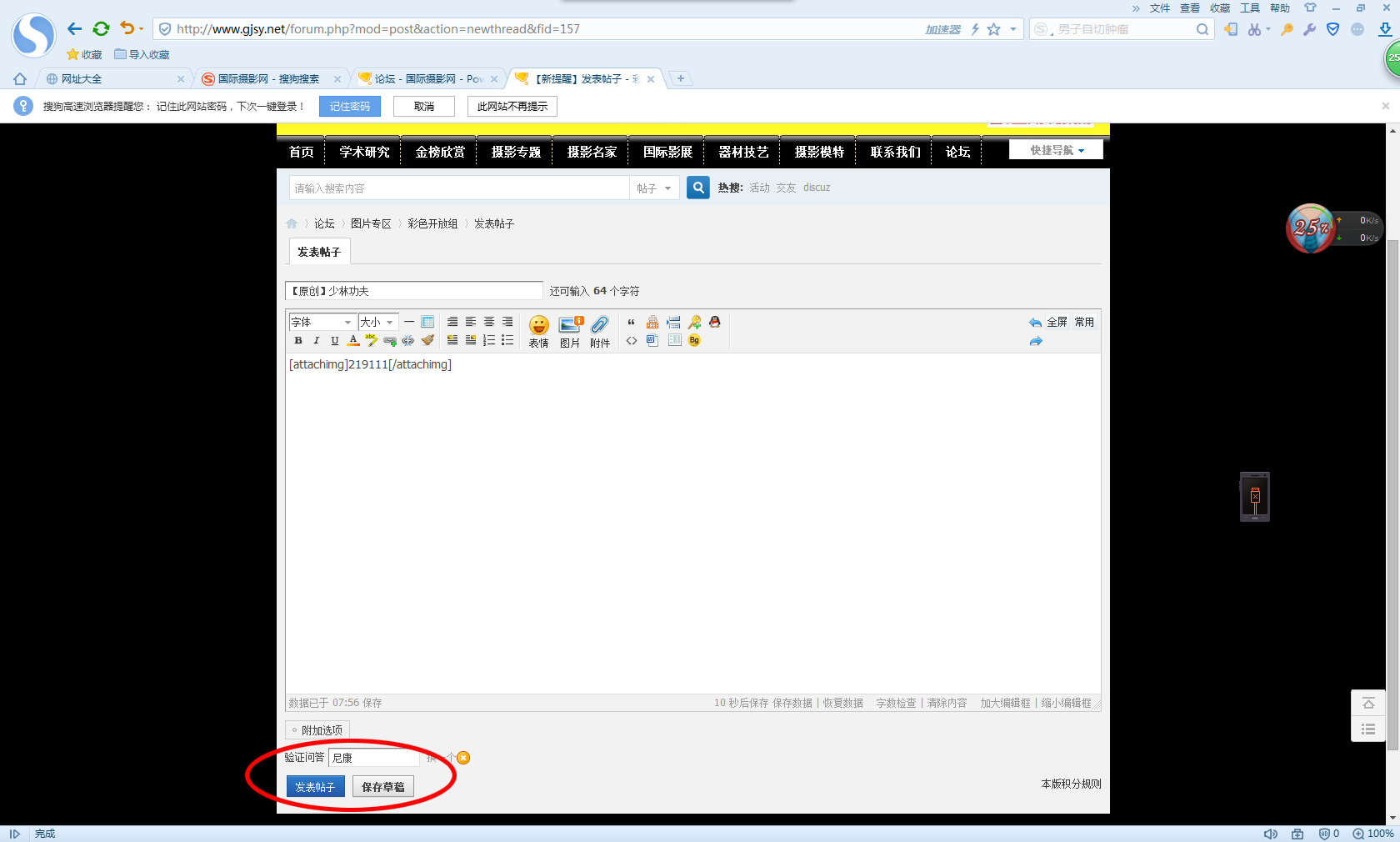
Task: Click the post title input field
Action: pos(414,291)
